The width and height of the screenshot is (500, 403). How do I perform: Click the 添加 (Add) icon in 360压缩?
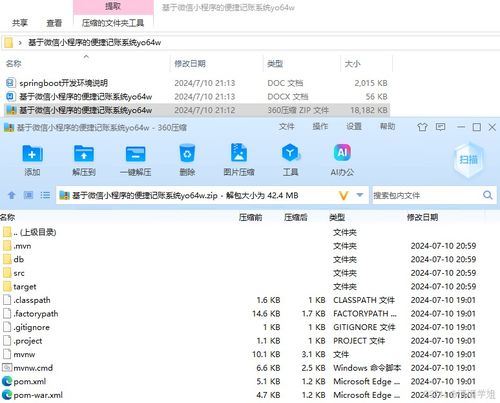click(32, 154)
